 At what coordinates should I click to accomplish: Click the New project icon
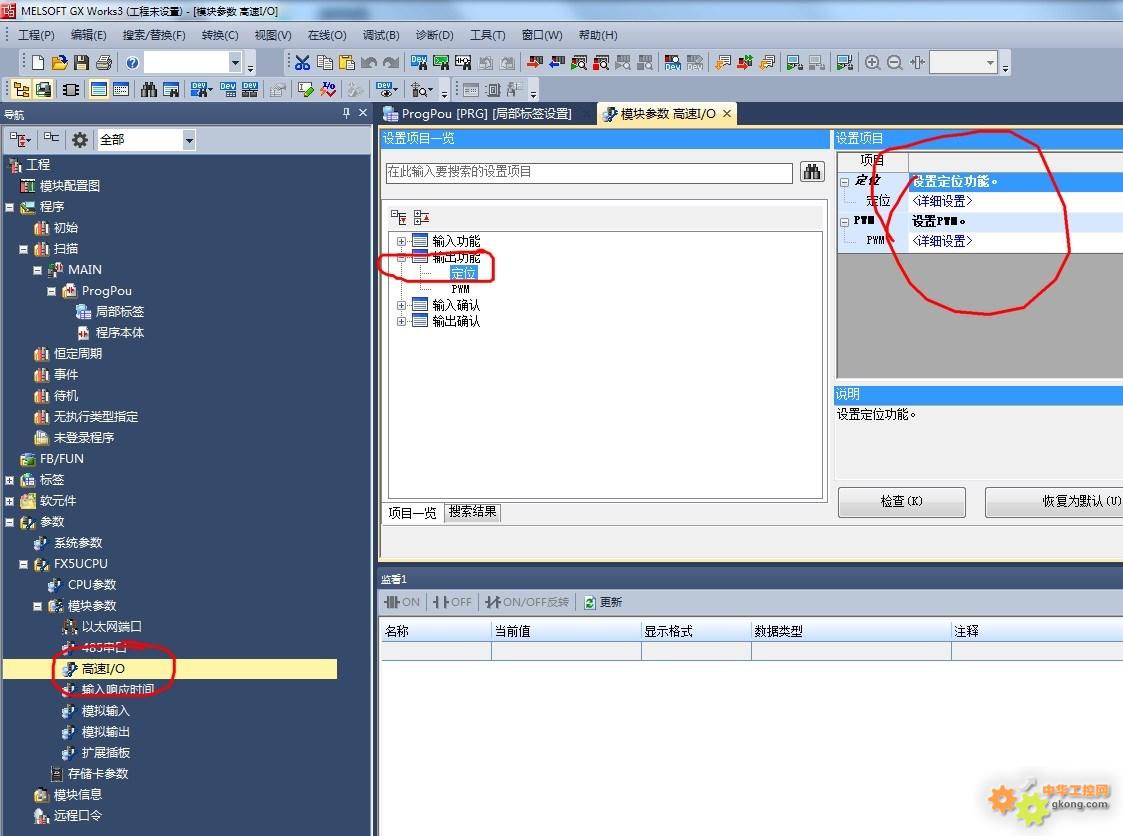[38, 63]
